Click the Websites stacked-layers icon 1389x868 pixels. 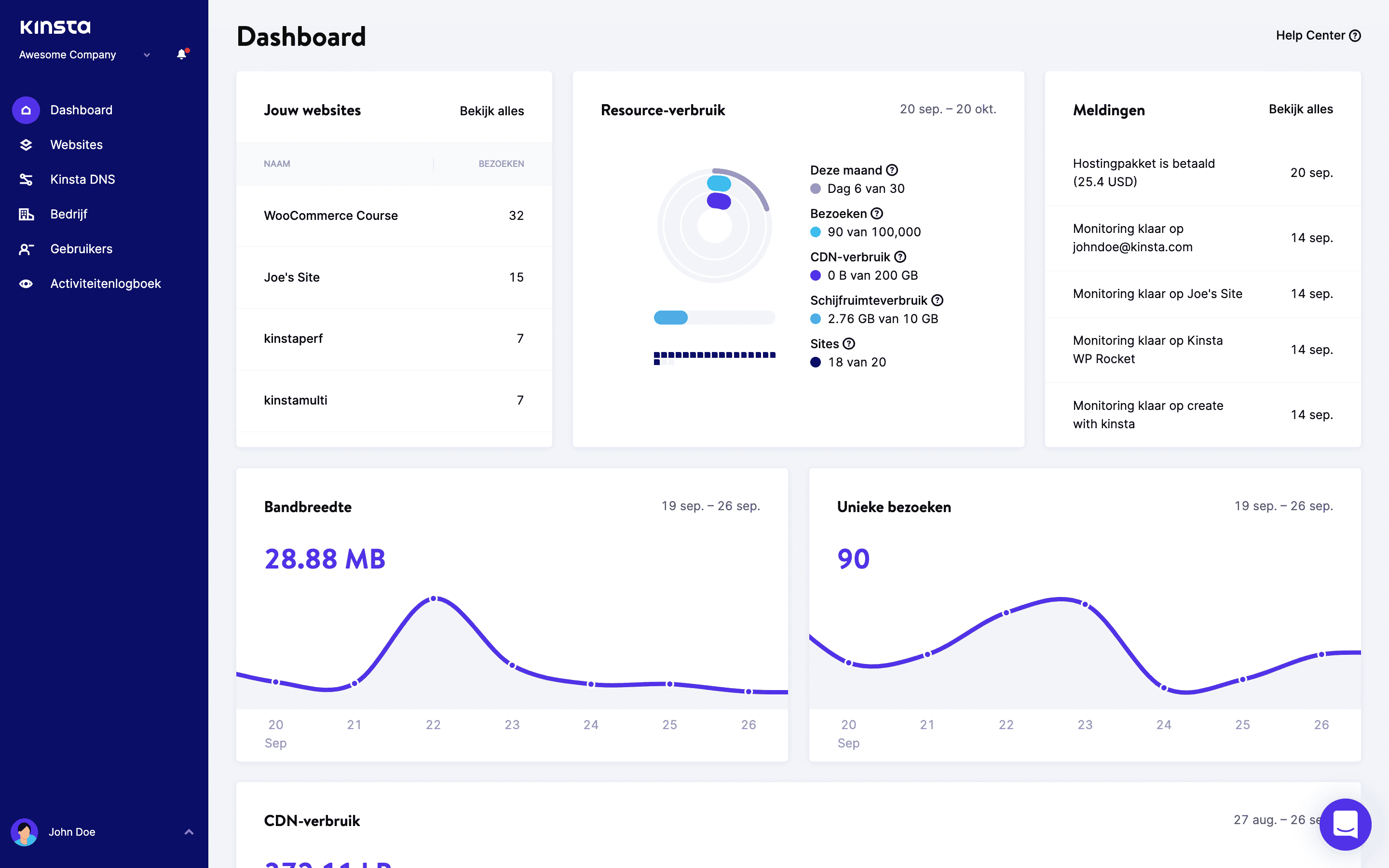(25, 145)
